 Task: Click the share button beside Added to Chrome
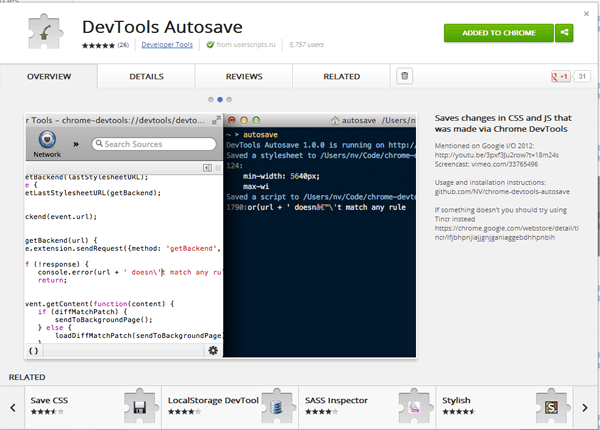point(564,33)
